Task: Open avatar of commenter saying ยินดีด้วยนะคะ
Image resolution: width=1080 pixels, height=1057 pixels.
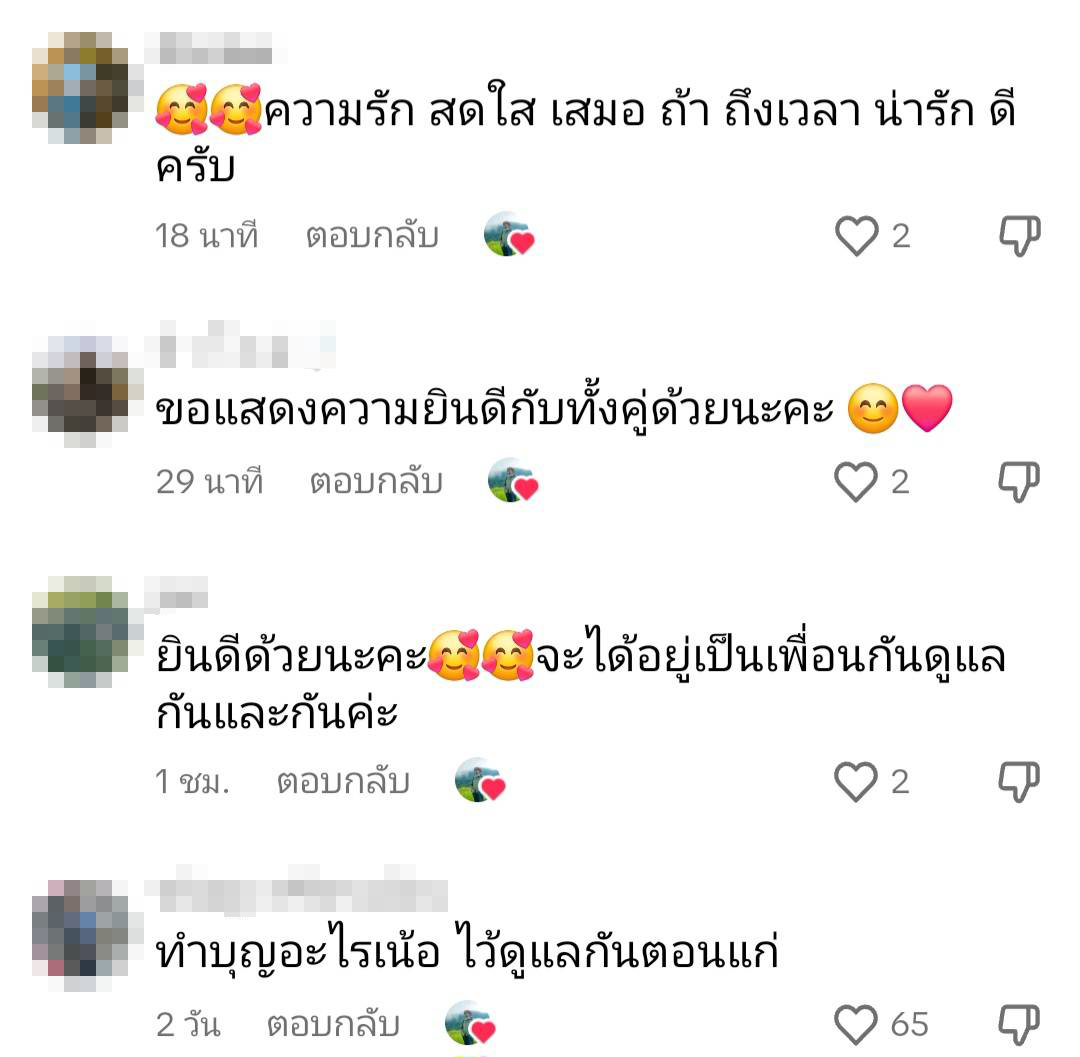Action: [81, 632]
